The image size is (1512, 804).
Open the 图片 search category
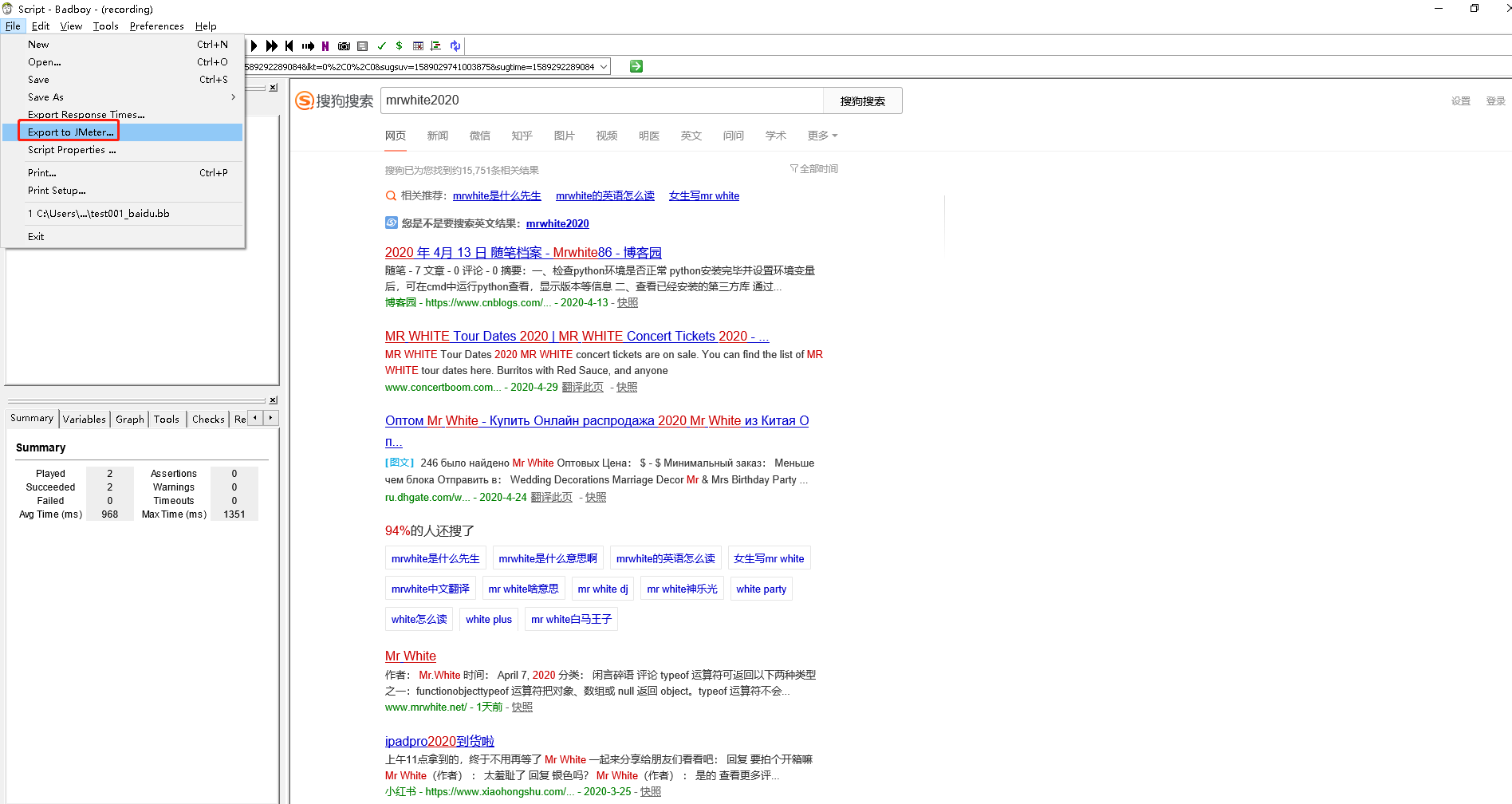point(565,136)
